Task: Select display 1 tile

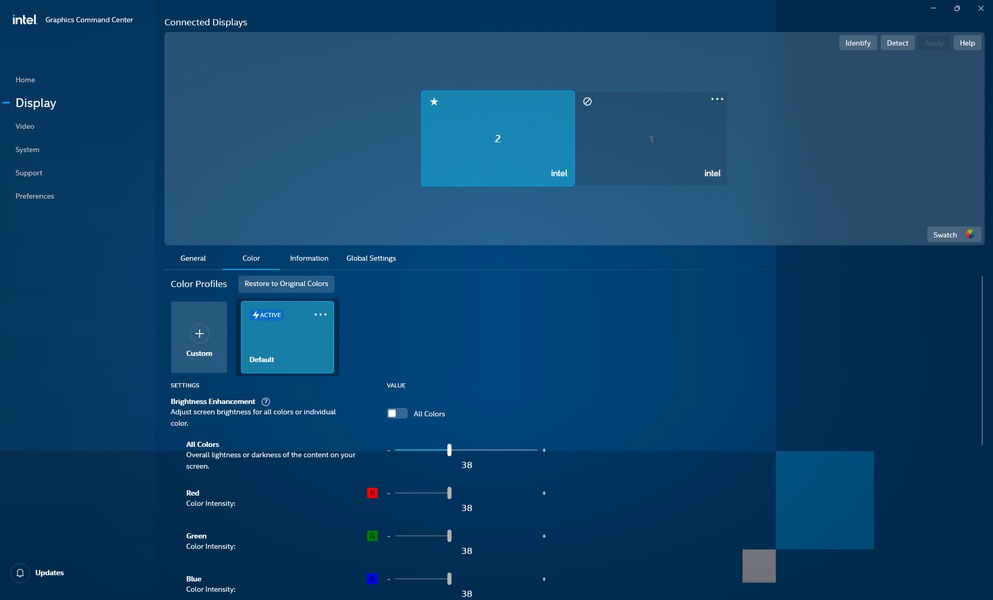Action: click(651, 139)
